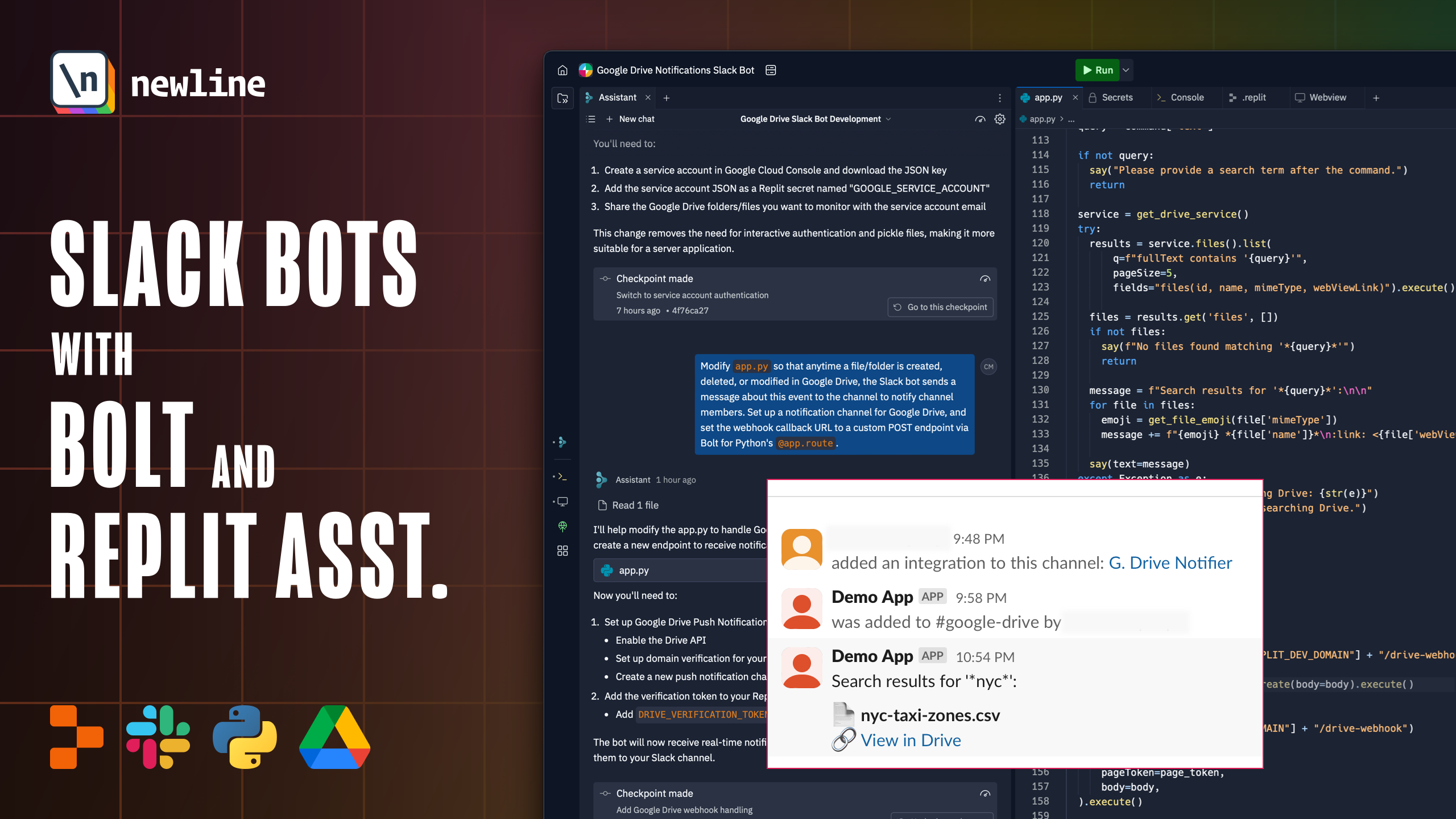Click the CM user avatar badge
Image resolution: width=1456 pixels, height=819 pixels.
(x=988, y=367)
